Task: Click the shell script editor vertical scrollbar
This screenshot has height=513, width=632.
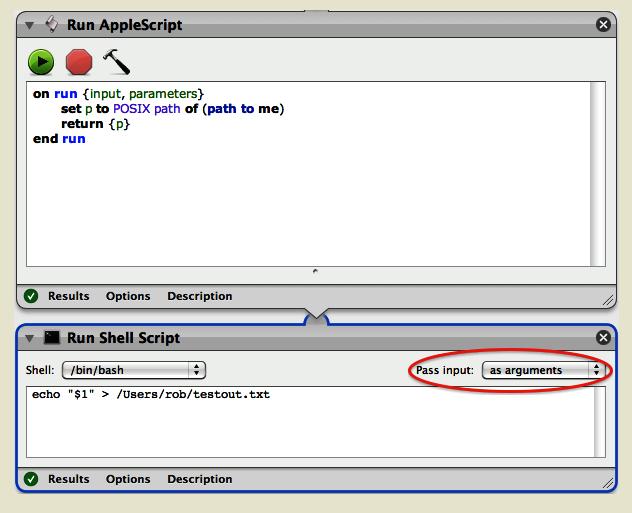Action: [600, 422]
